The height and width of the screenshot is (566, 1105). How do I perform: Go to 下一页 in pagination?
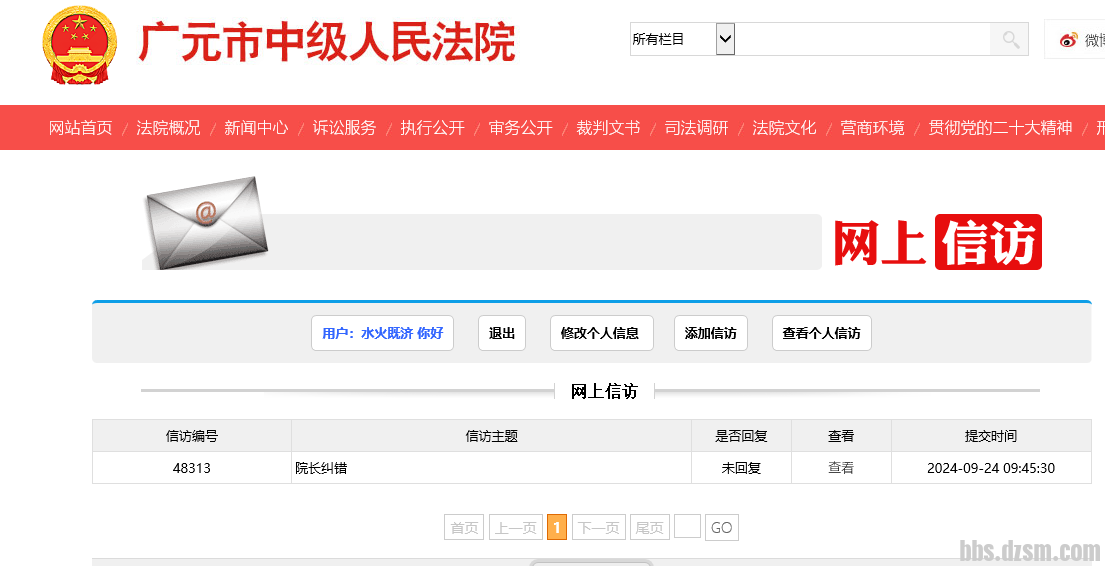tap(599, 528)
